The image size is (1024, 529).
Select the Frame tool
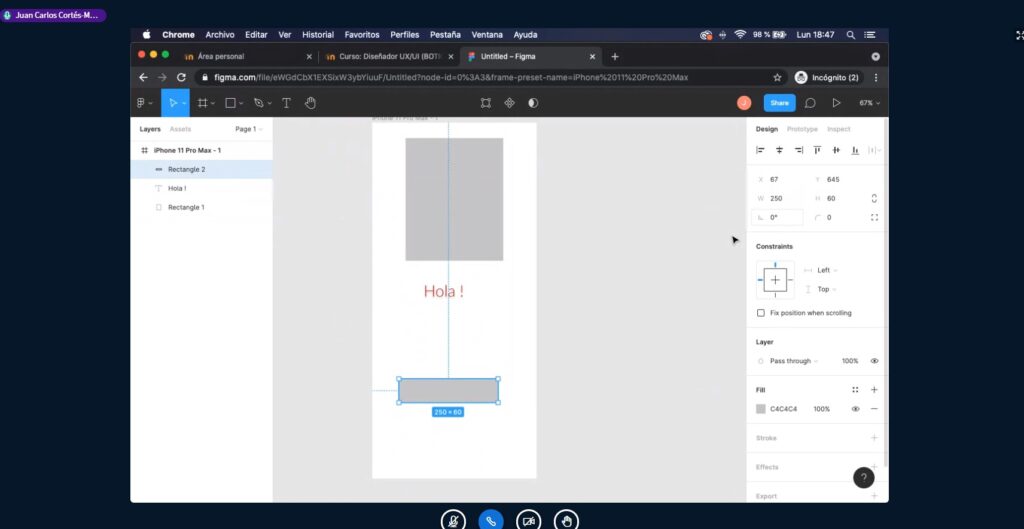click(202, 103)
